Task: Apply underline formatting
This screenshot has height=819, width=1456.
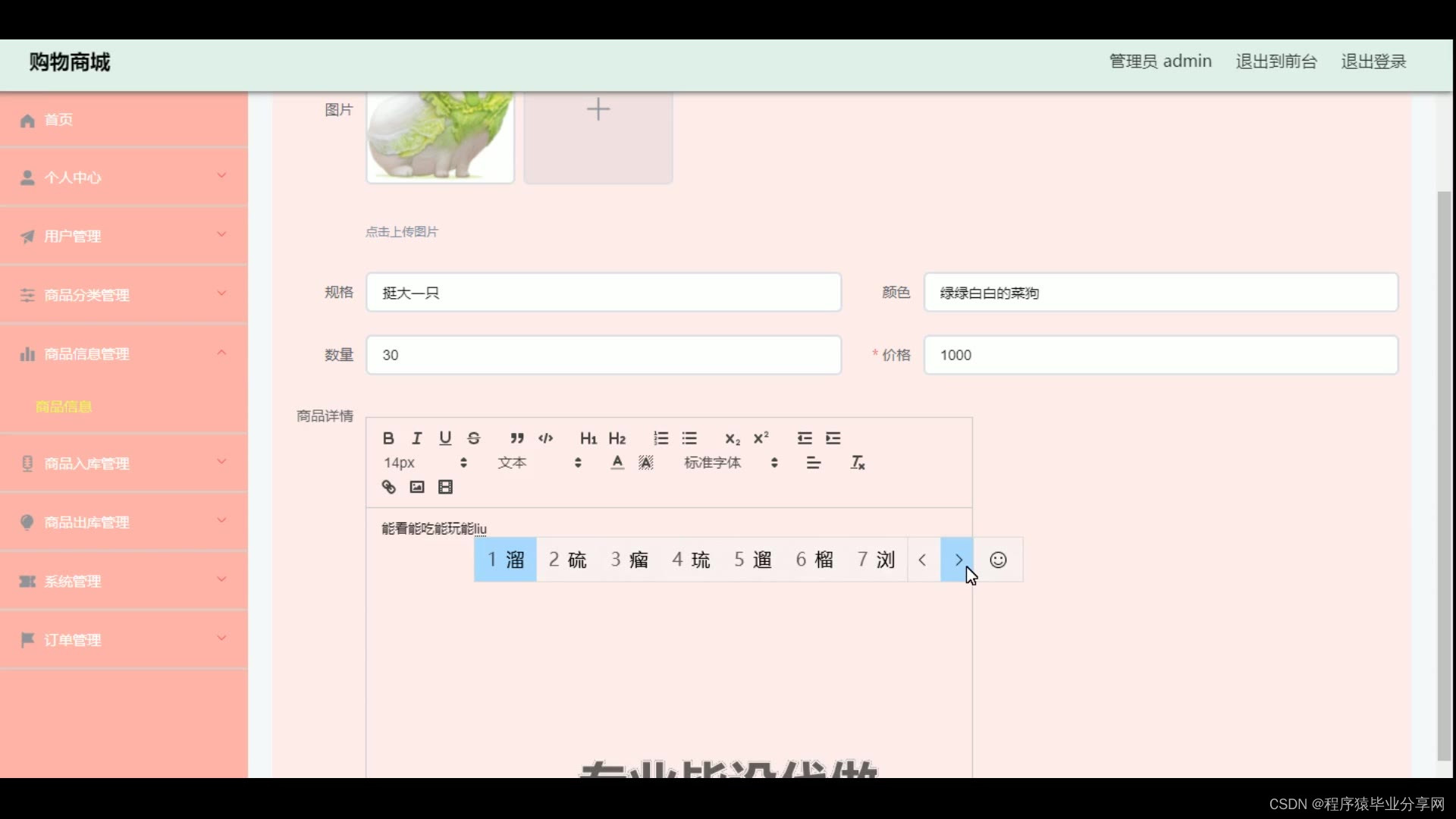Action: [445, 438]
